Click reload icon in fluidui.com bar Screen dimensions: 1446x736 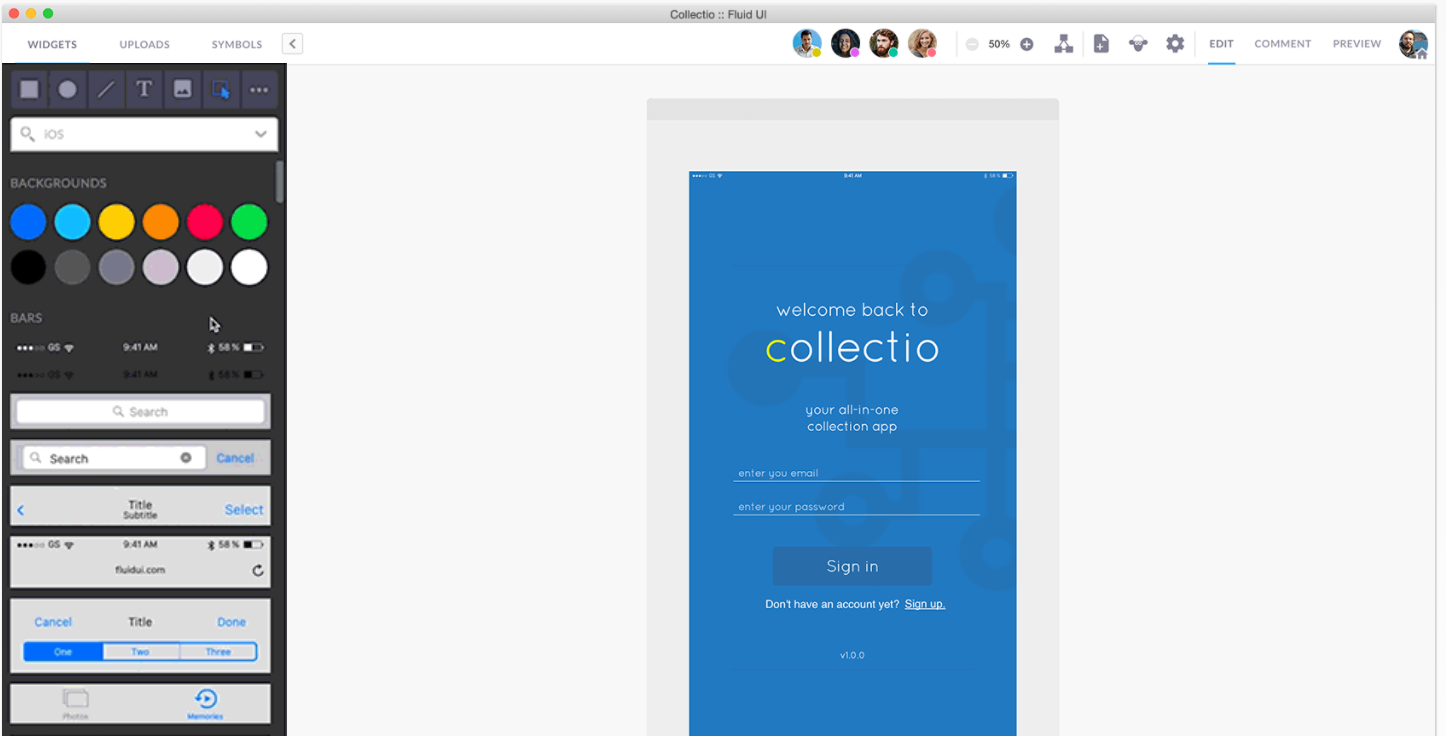tap(258, 570)
